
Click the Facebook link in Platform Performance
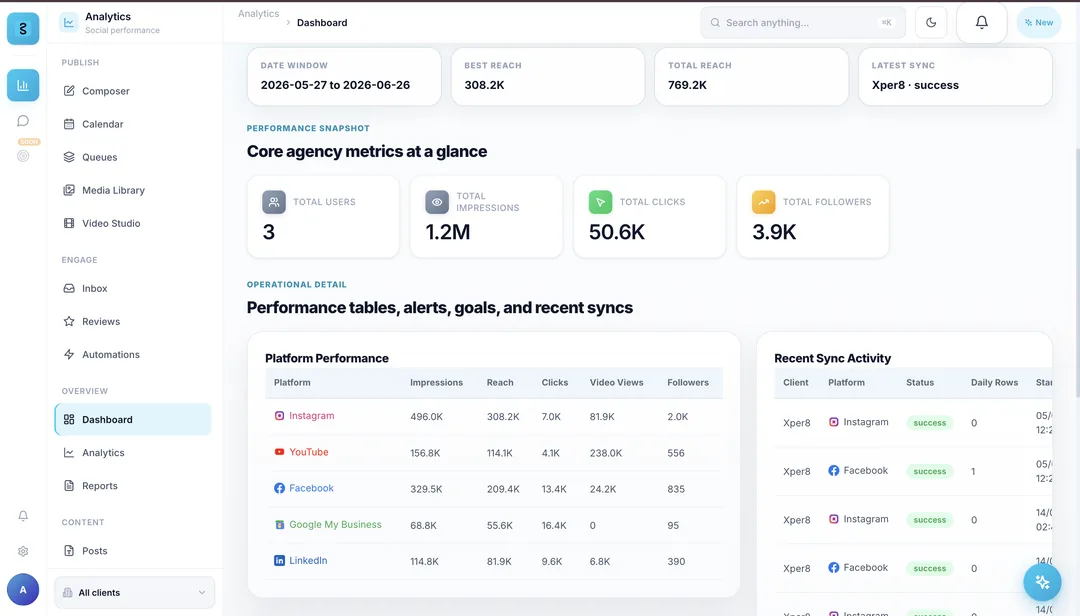click(x=304, y=489)
